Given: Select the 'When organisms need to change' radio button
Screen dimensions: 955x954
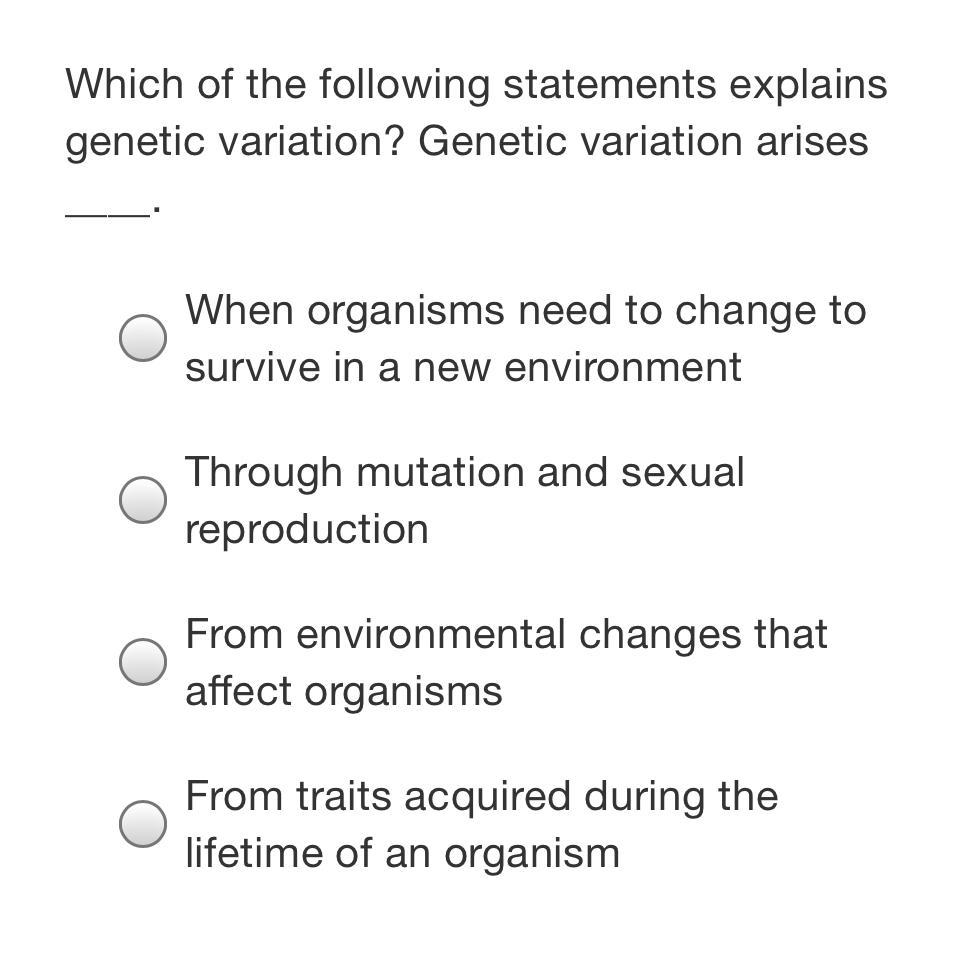Looking at the screenshot, I should tap(143, 338).
